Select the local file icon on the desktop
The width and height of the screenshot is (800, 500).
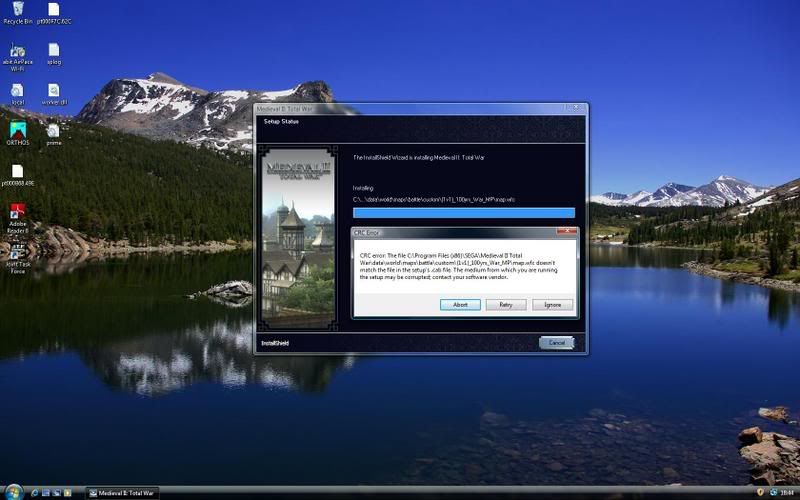18,94
